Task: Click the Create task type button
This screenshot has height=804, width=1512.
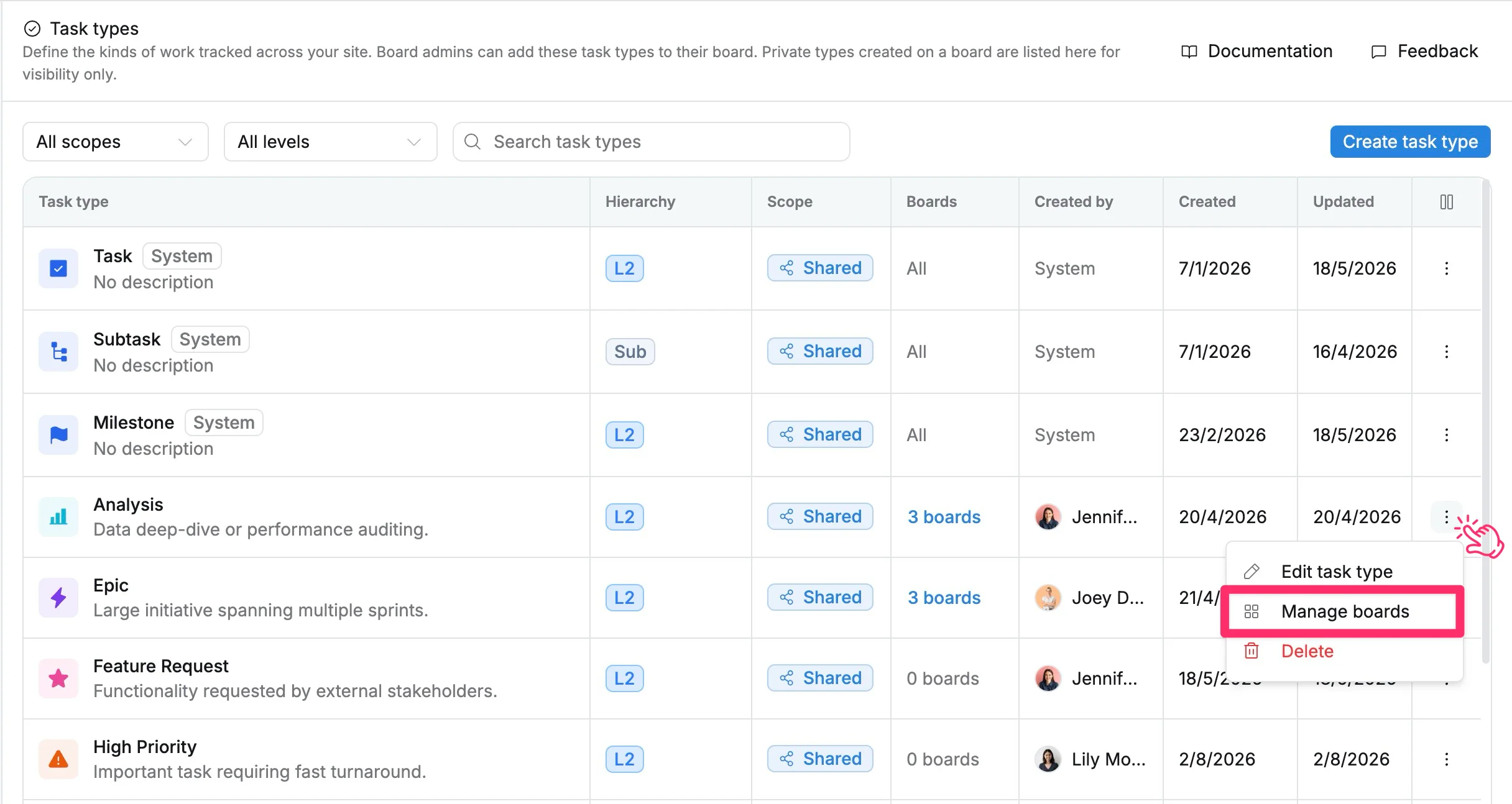Action: (1410, 142)
